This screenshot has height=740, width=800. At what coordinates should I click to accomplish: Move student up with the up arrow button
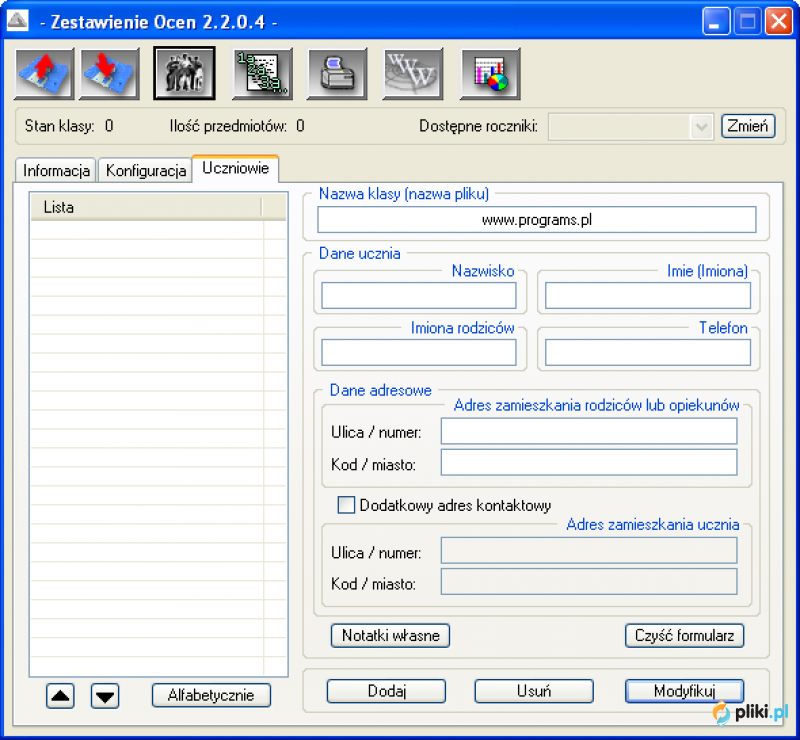coord(60,696)
